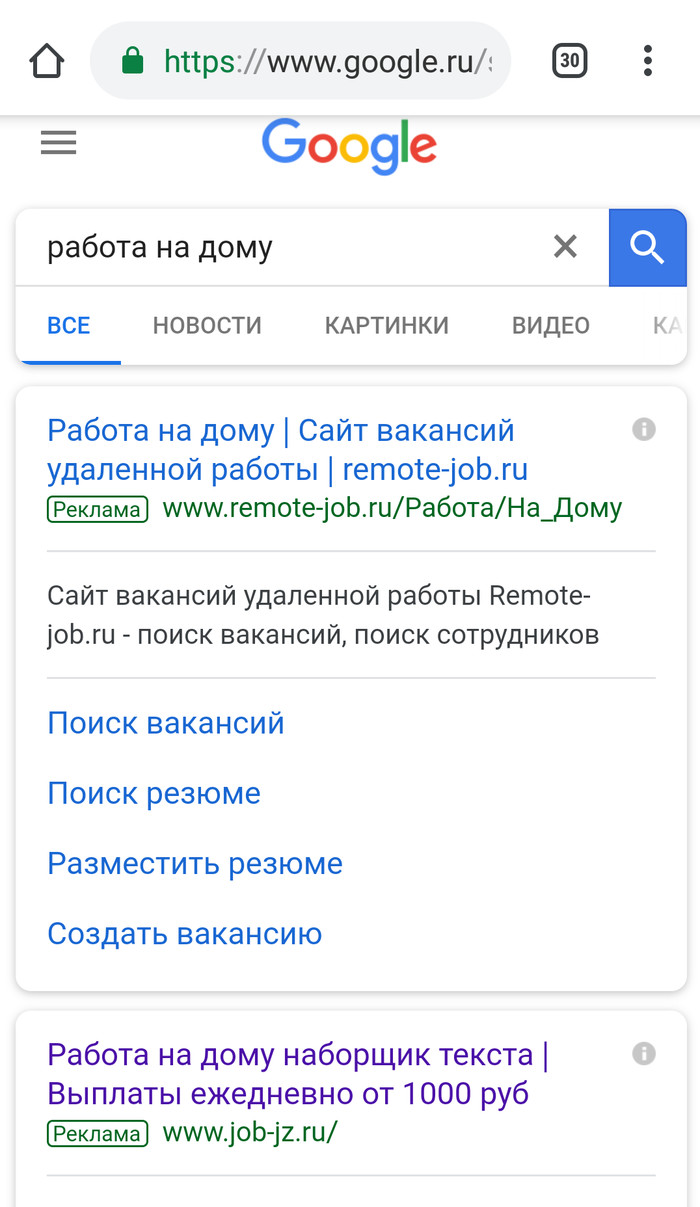700x1207 pixels.
Task: Switch to the Новости tab
Action: 207,325
